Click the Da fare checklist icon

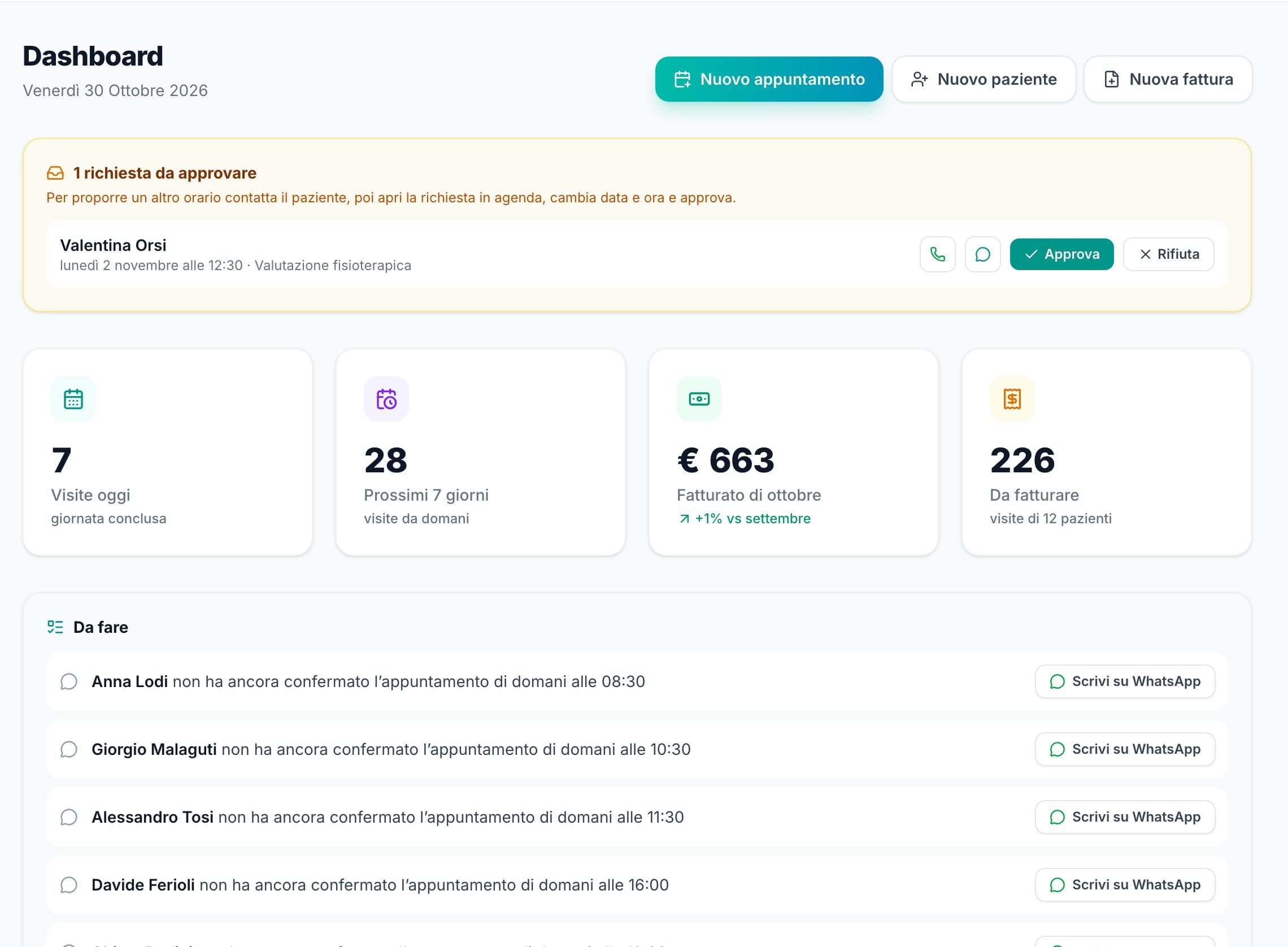[55, 627]
